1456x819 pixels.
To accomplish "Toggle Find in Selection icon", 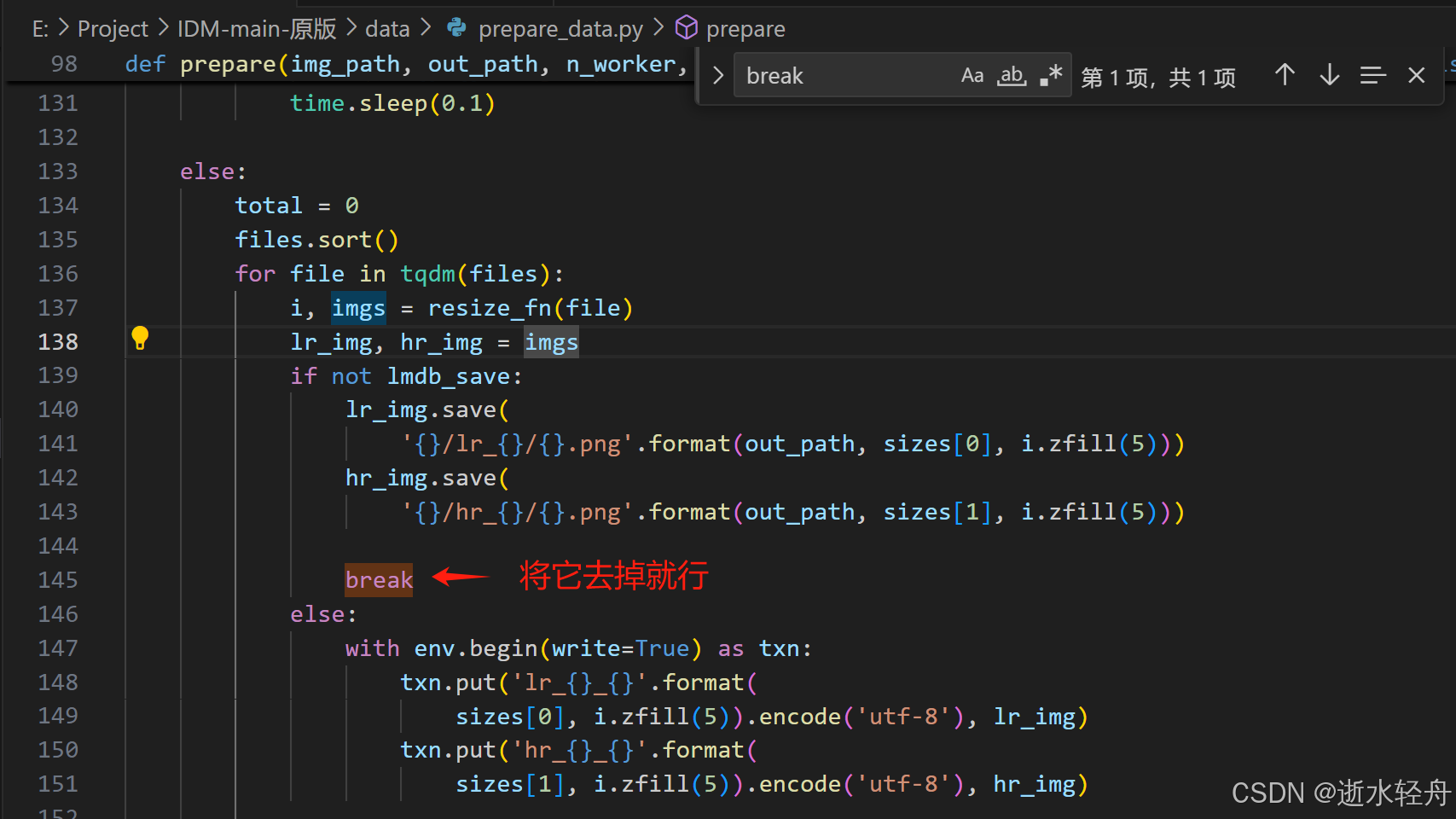I will tap(1372, 76).
